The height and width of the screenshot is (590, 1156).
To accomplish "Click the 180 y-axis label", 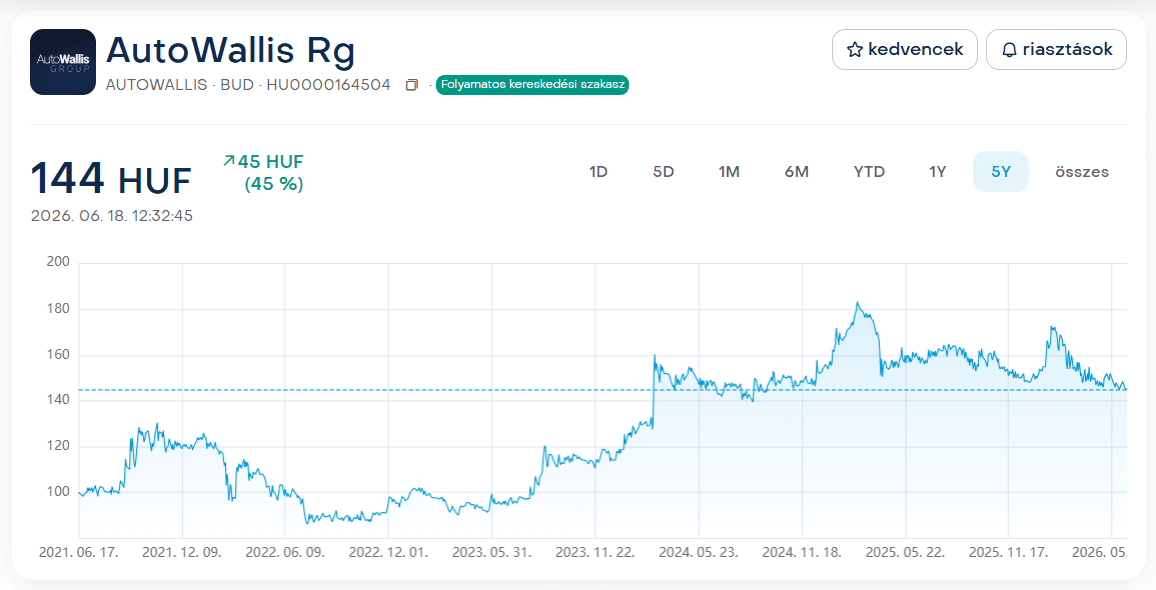I will (58, 309).
